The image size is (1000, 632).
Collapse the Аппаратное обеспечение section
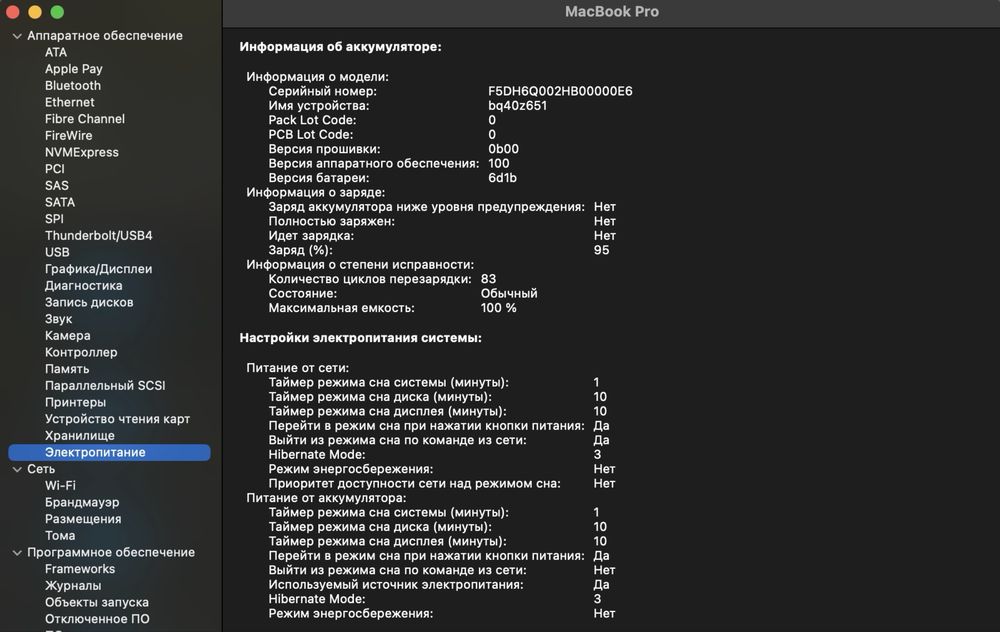pos(17,36)
